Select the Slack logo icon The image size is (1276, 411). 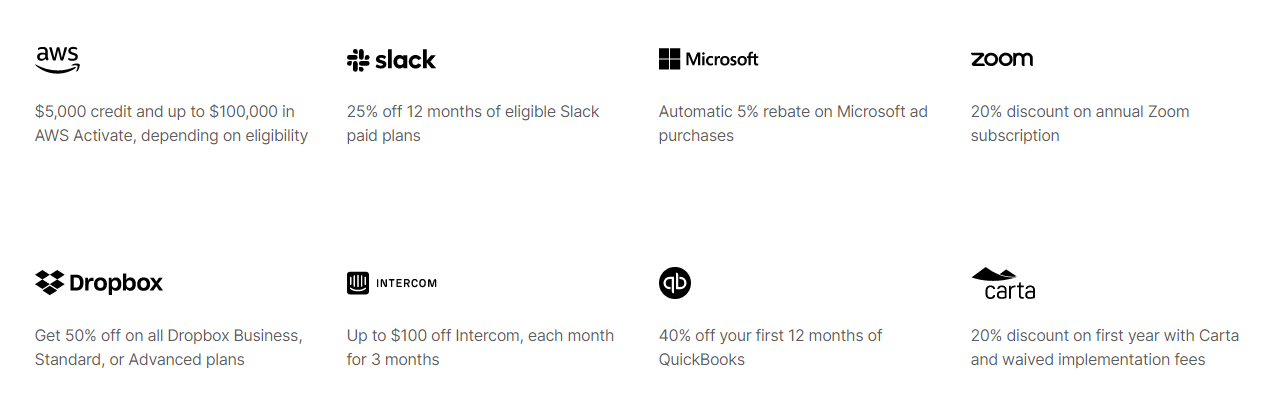point(358,60)
